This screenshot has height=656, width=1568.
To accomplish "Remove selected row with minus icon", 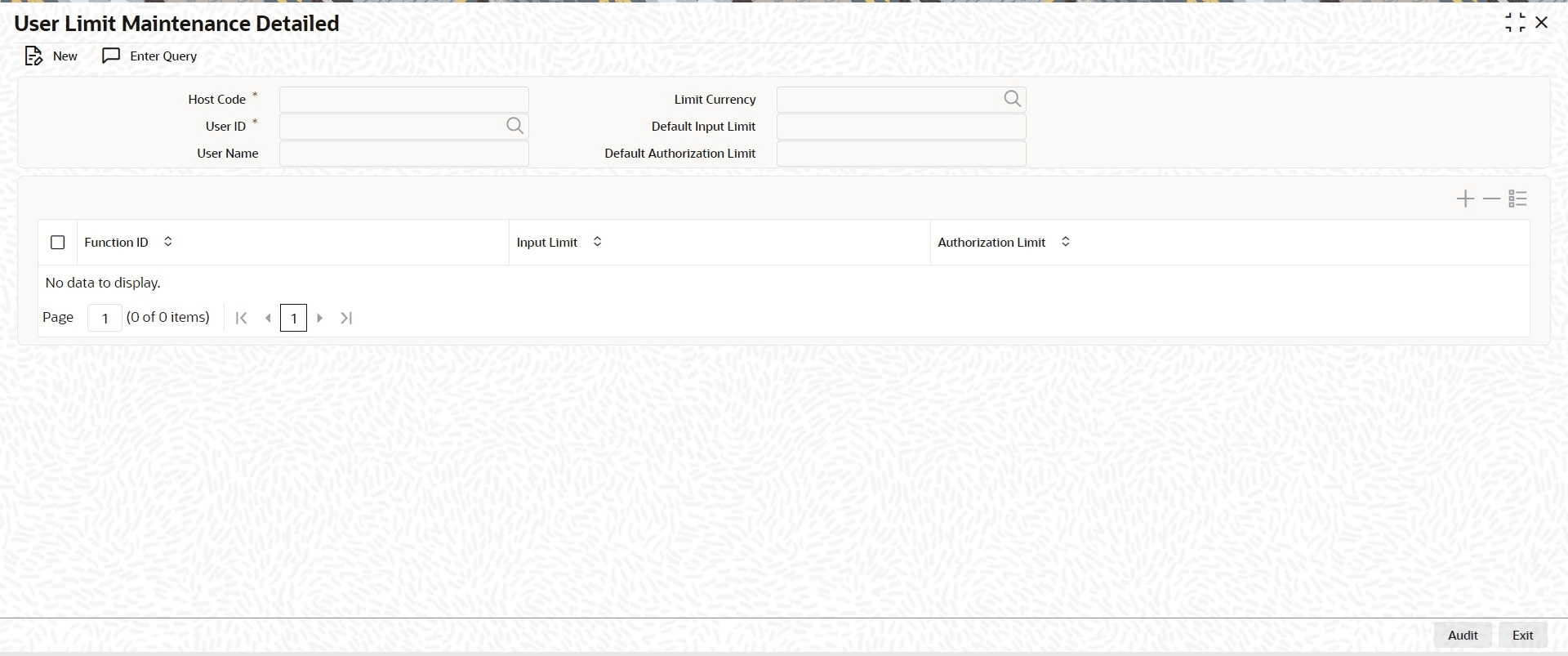I will (1491, 199).
